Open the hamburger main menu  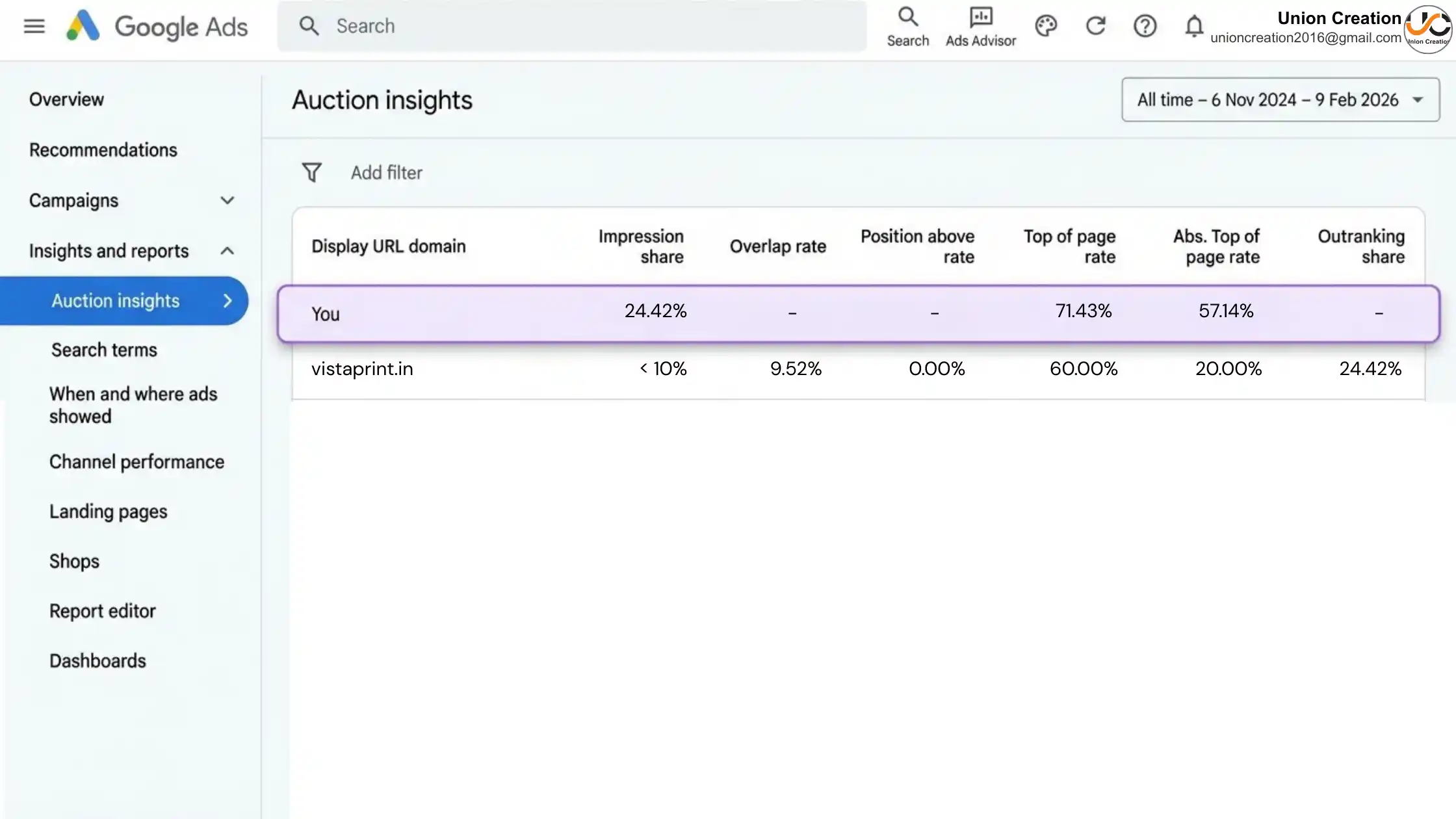click(x=34, y=27)
